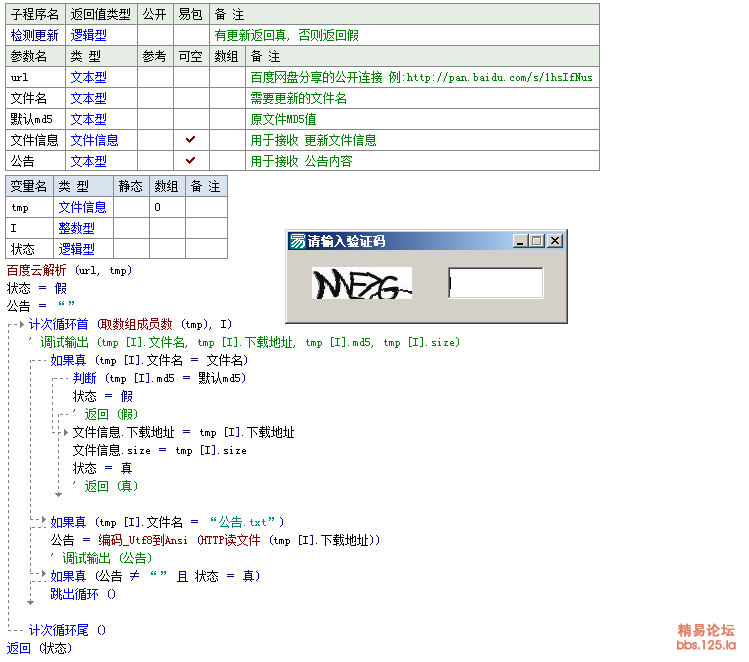
Task: Select subroutine name 检测更新
Action: click(x=35, y=35)
